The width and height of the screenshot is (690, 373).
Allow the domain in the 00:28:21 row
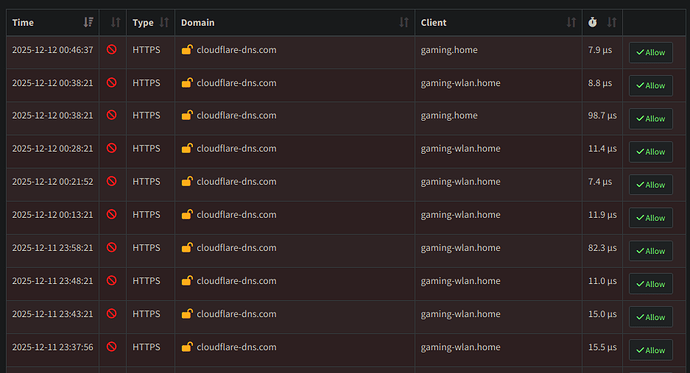tap(651, 152)
